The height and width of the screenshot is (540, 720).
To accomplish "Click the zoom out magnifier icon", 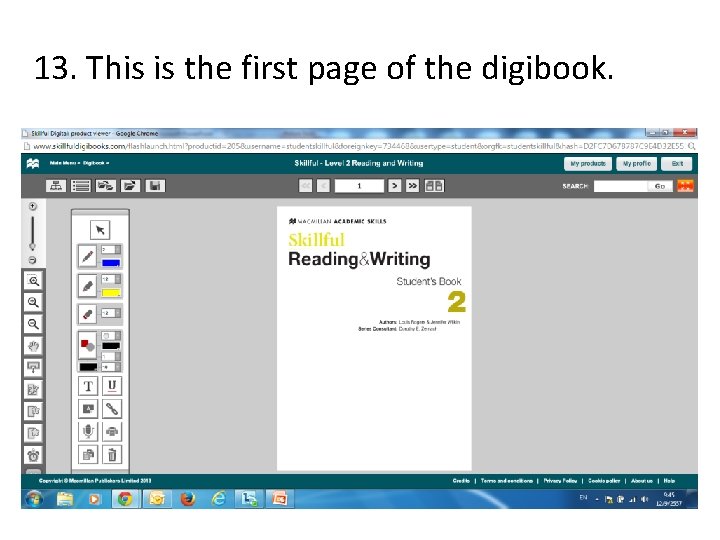I will pos(33,324).
